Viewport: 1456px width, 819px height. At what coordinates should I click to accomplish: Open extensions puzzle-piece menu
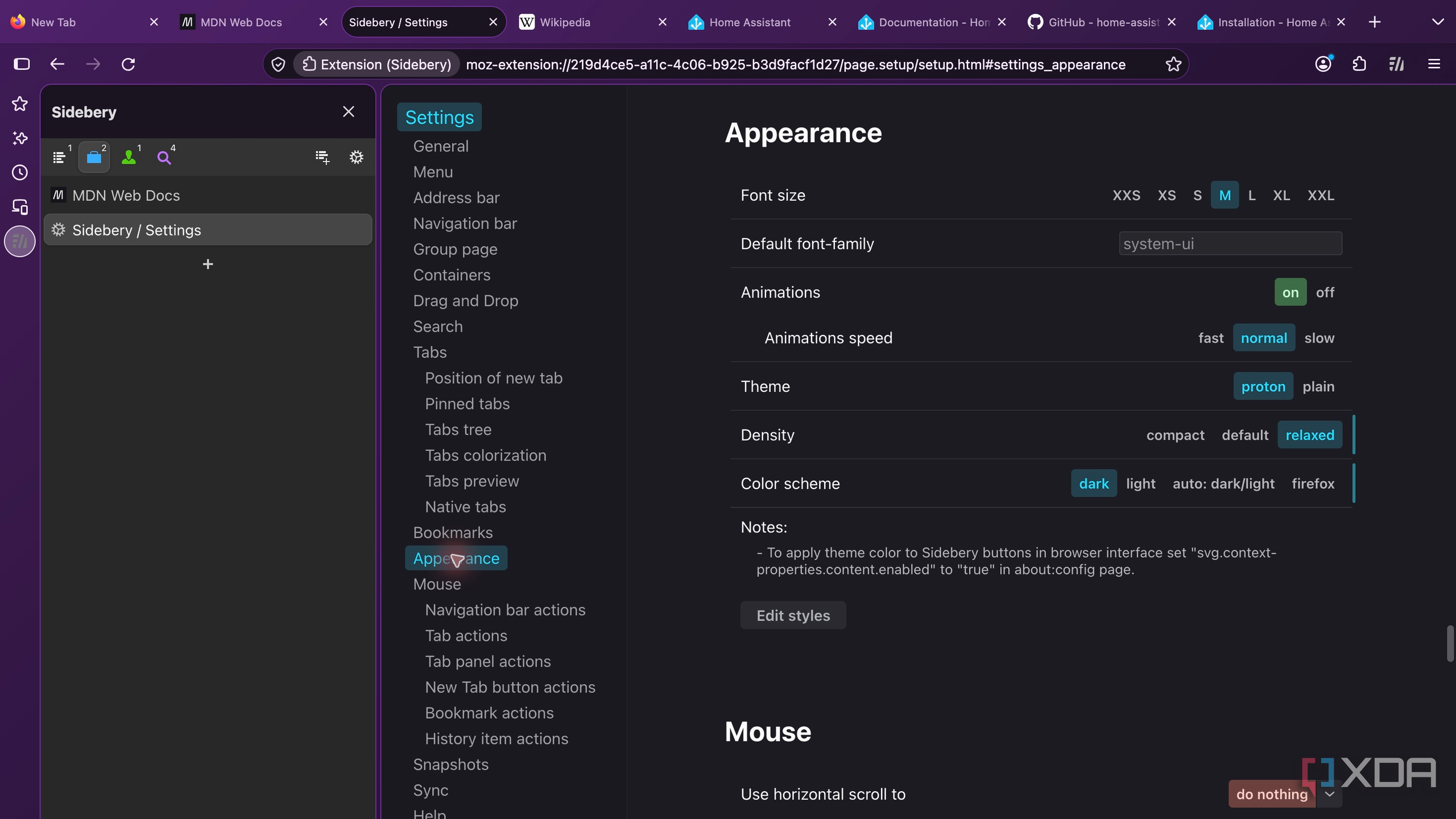pyautogui.click(x=1359, y=64)
